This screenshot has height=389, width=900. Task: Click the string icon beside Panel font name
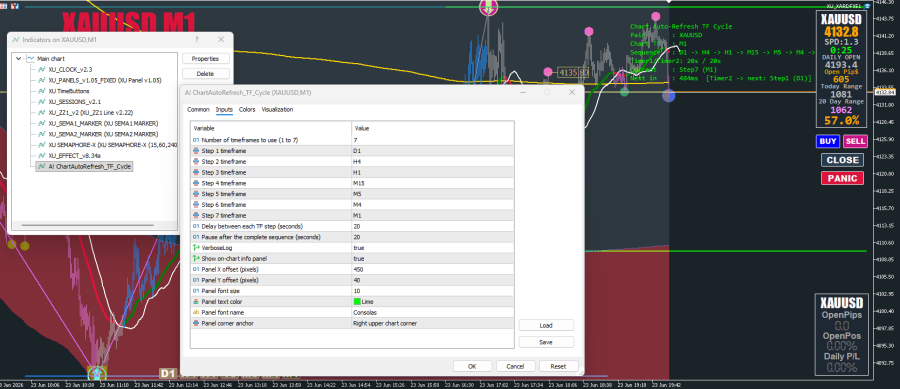pos(196,312)
